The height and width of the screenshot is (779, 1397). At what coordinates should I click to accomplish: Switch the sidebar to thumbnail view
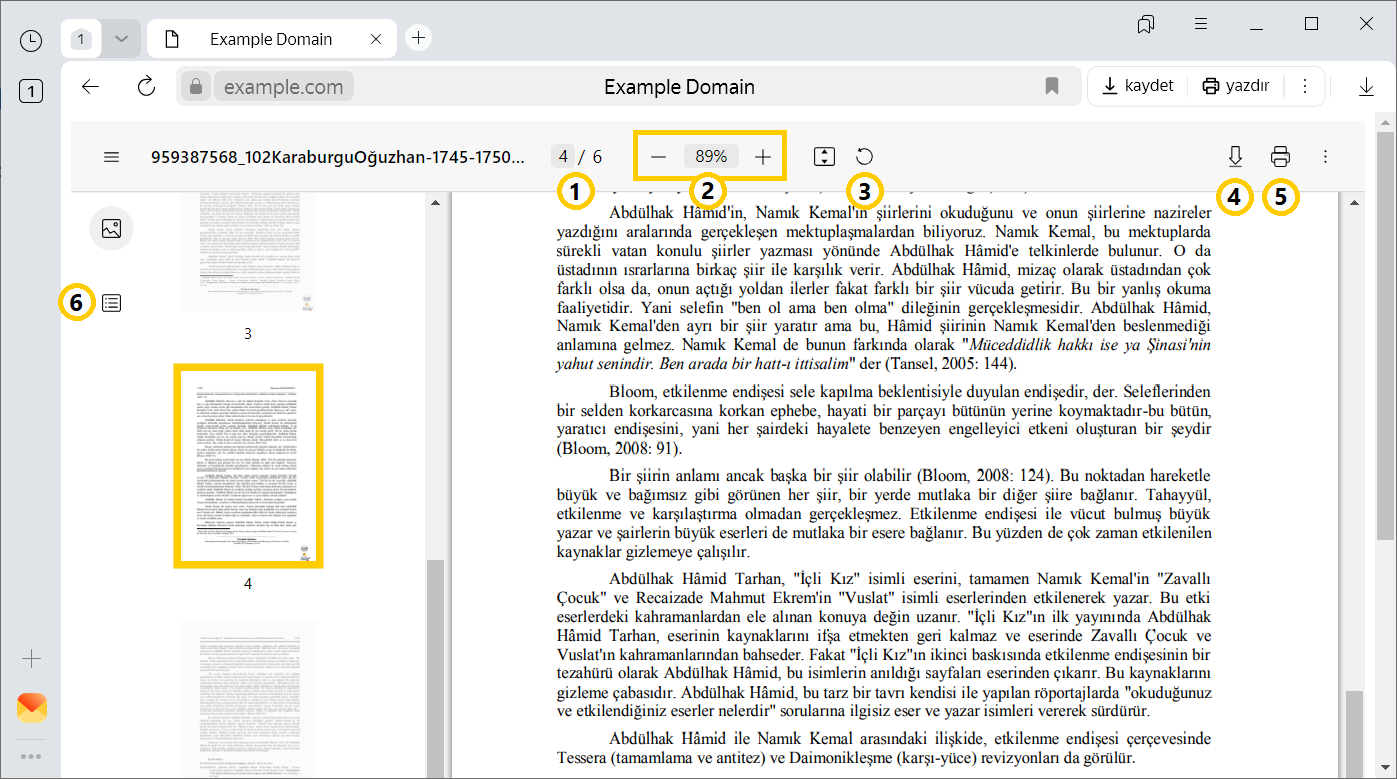tap(111, 228)
